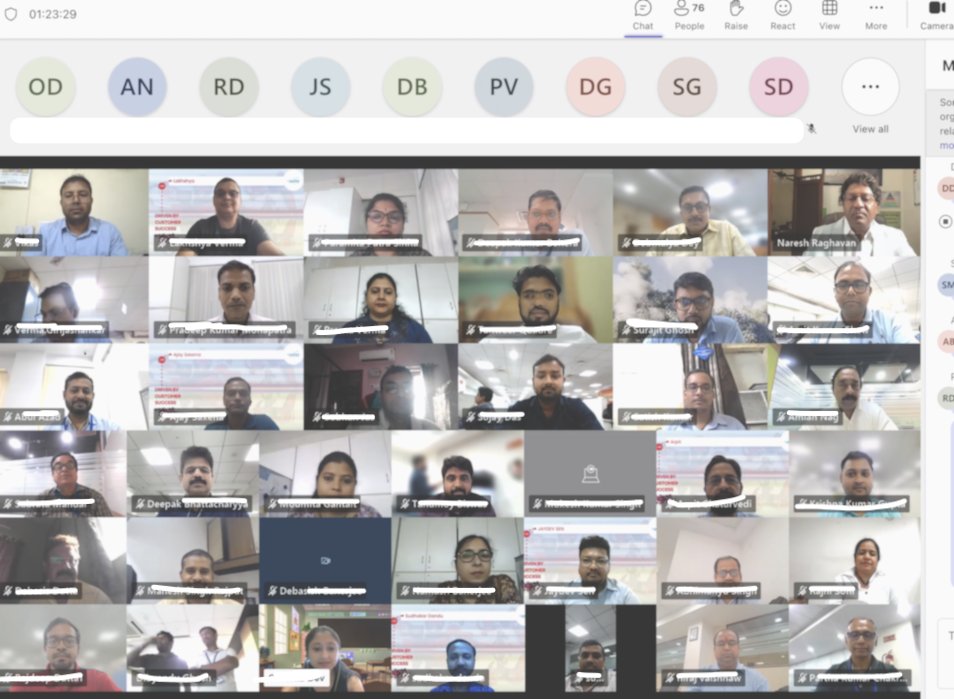Open the People list showing 76 participants
This screenshot has width=954, height=699.
pos(689,15)
